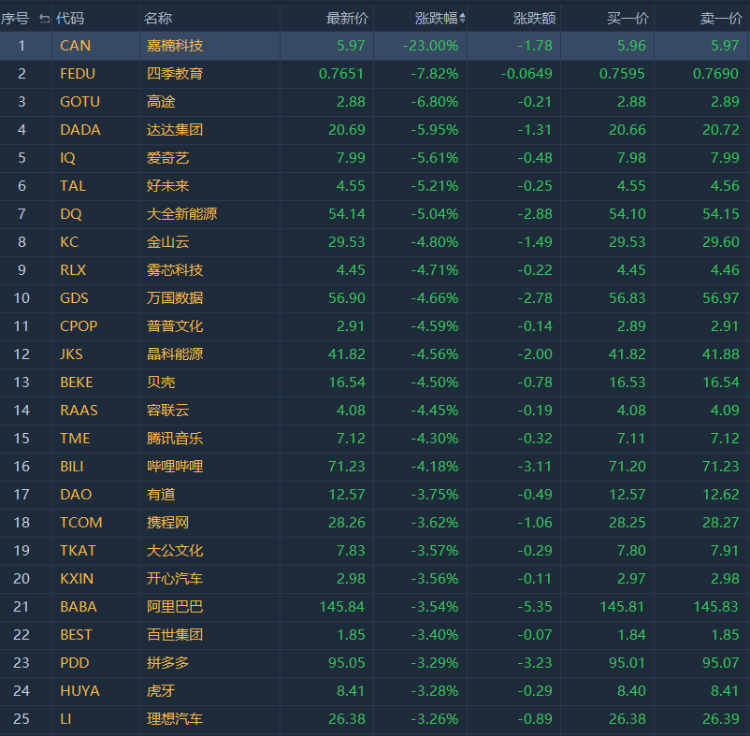Viewport: 750px width, 736px height.
Task: Select the RAAS ticker
Action: (x=78, y=410)
